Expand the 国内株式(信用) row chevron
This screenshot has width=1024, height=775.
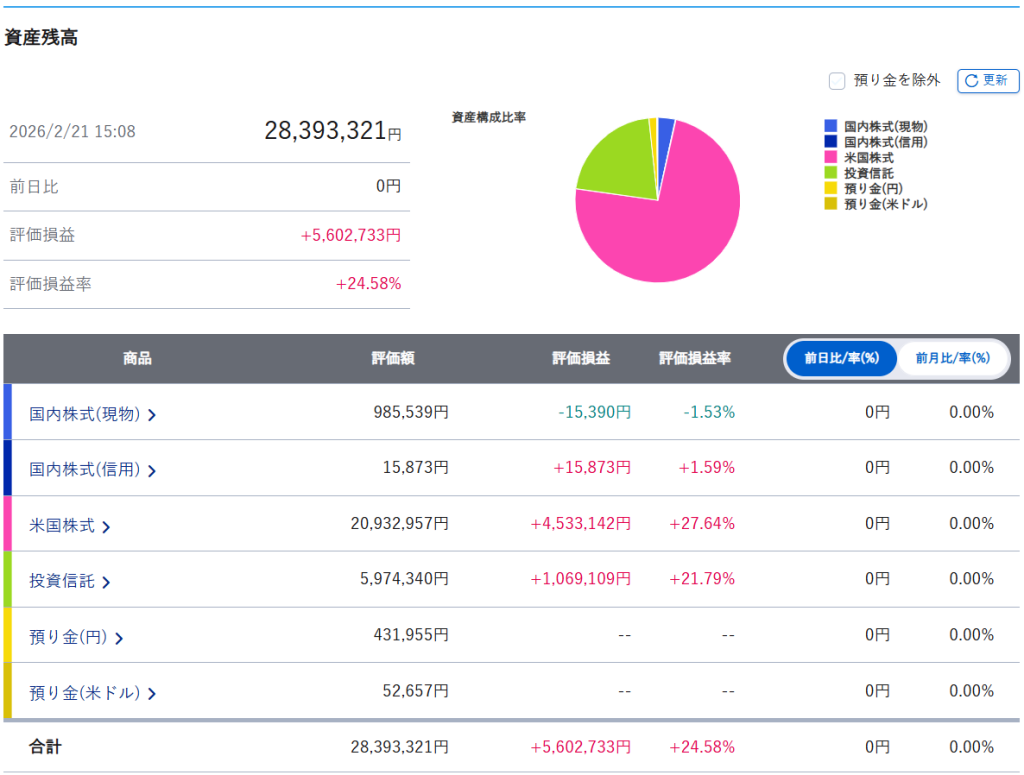coord(152,470)
